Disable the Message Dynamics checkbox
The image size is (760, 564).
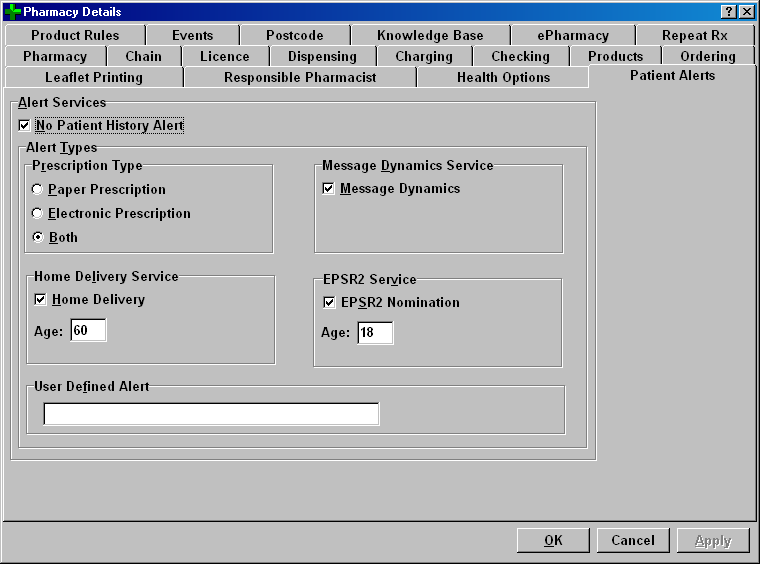(x=329, y=189)
